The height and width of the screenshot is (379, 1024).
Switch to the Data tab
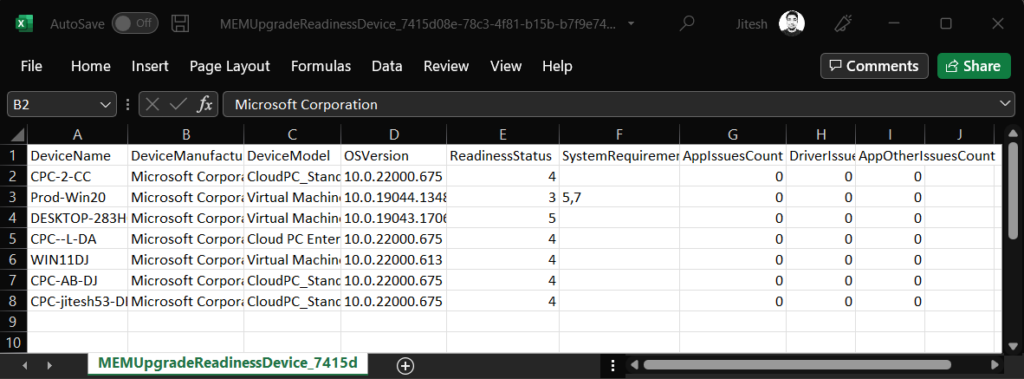point(387,66)
